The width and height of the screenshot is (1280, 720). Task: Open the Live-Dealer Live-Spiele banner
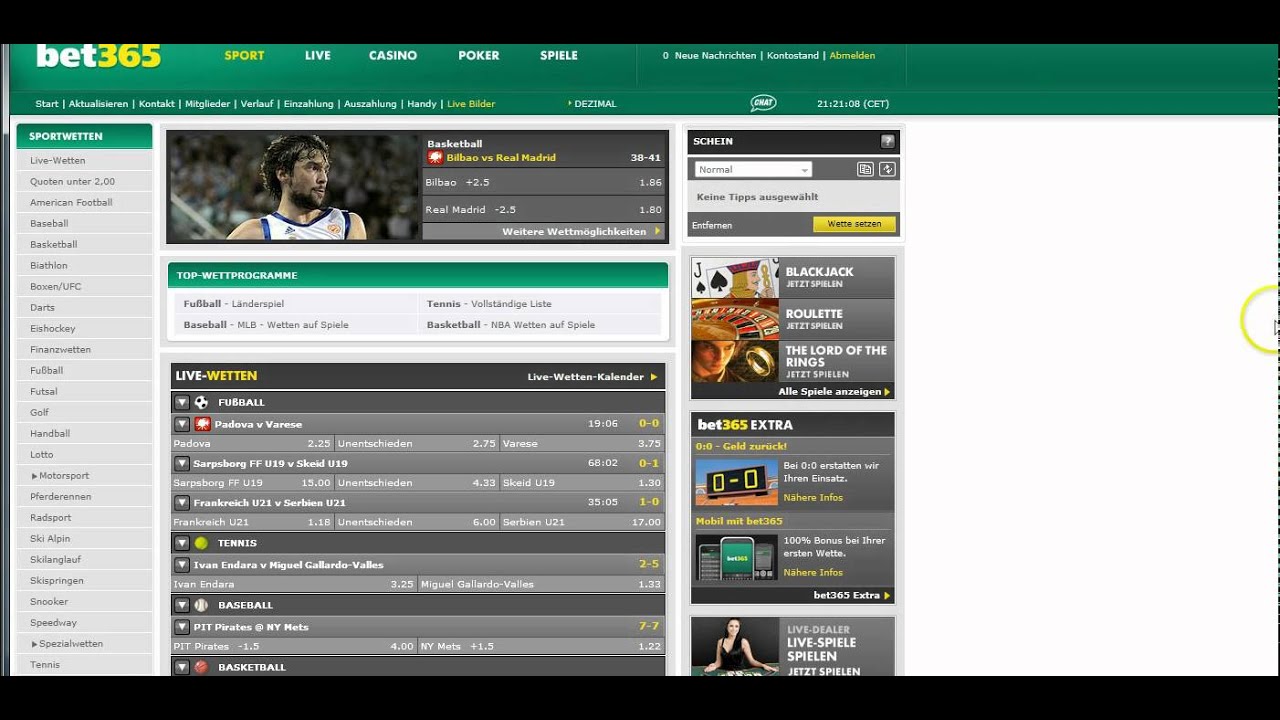793,646
